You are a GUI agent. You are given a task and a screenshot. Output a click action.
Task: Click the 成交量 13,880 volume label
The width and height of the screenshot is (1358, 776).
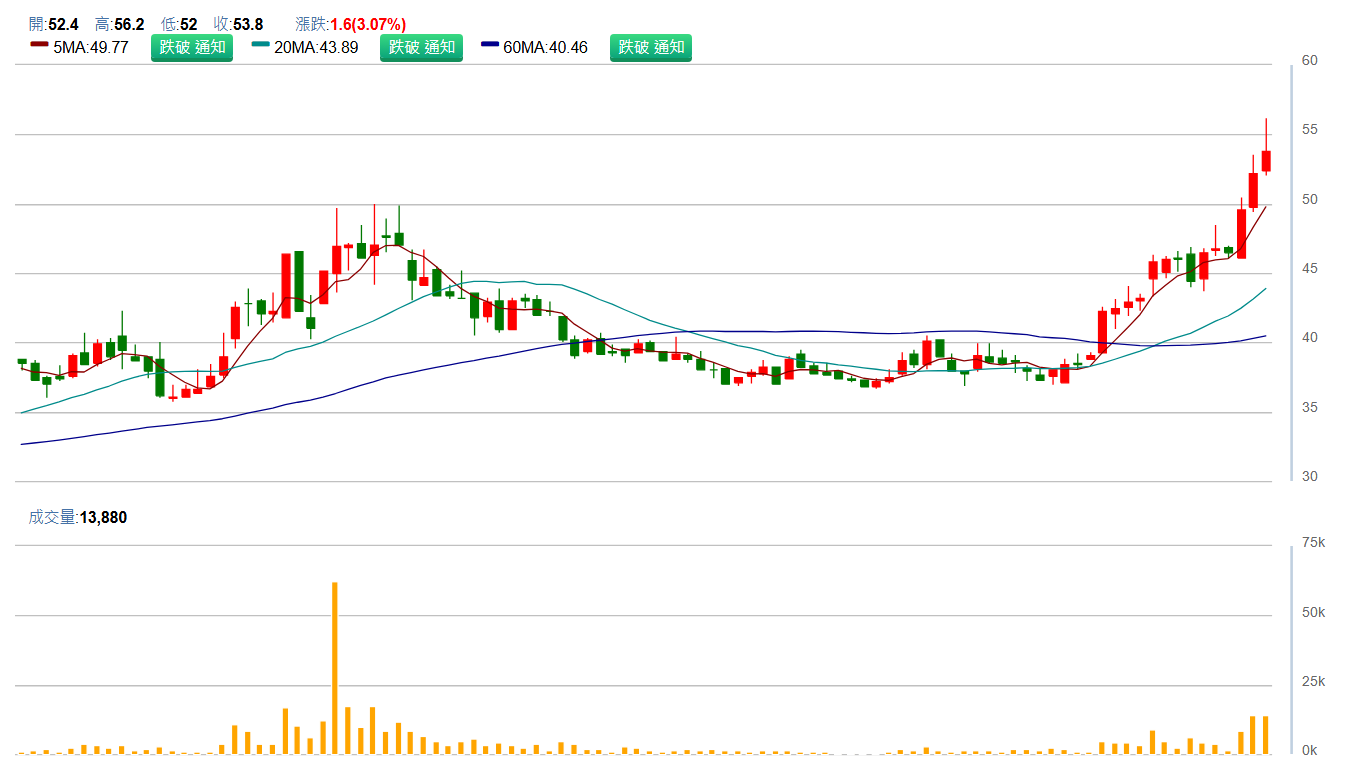[78, 517]
